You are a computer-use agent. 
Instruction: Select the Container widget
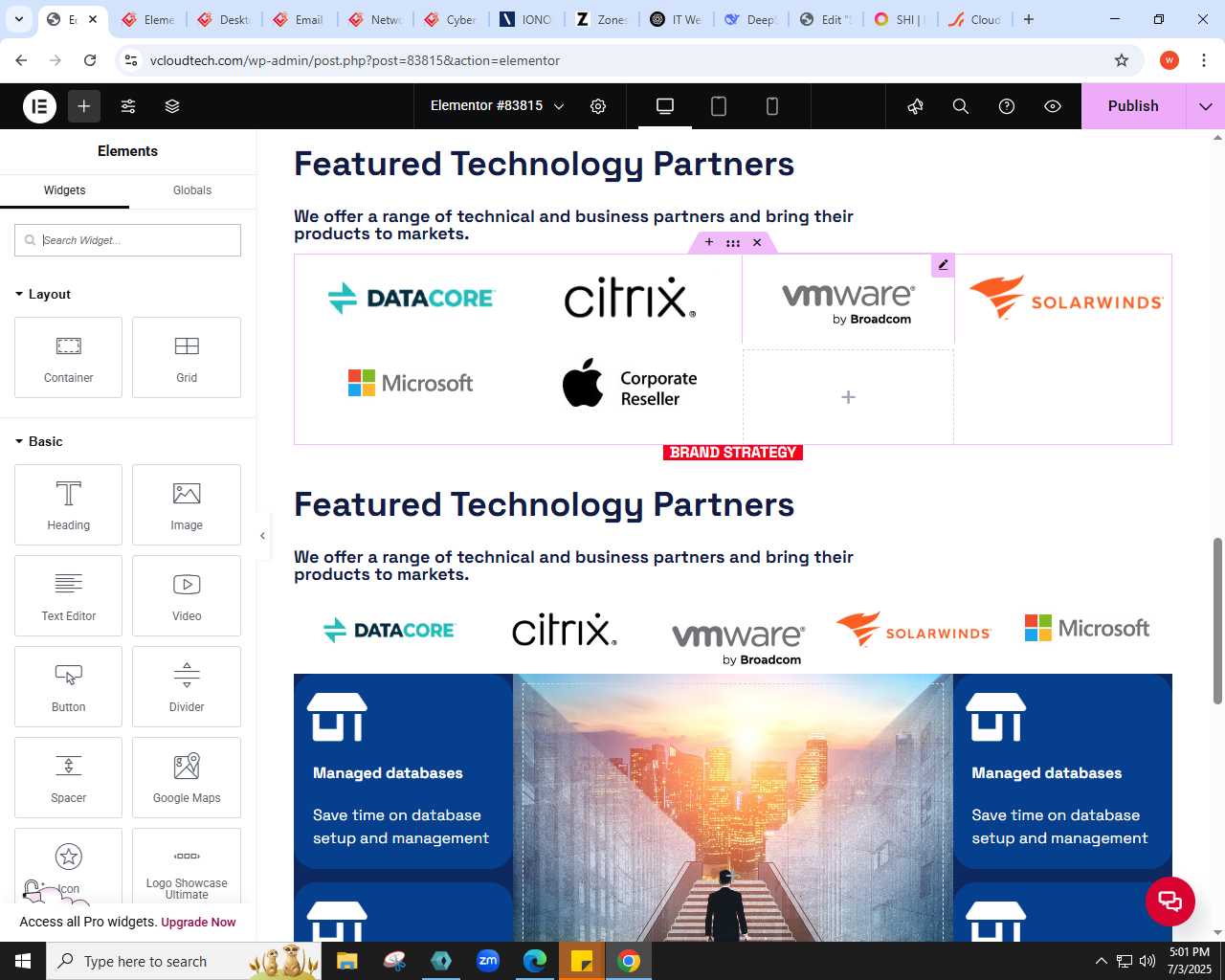coord(68,357)
